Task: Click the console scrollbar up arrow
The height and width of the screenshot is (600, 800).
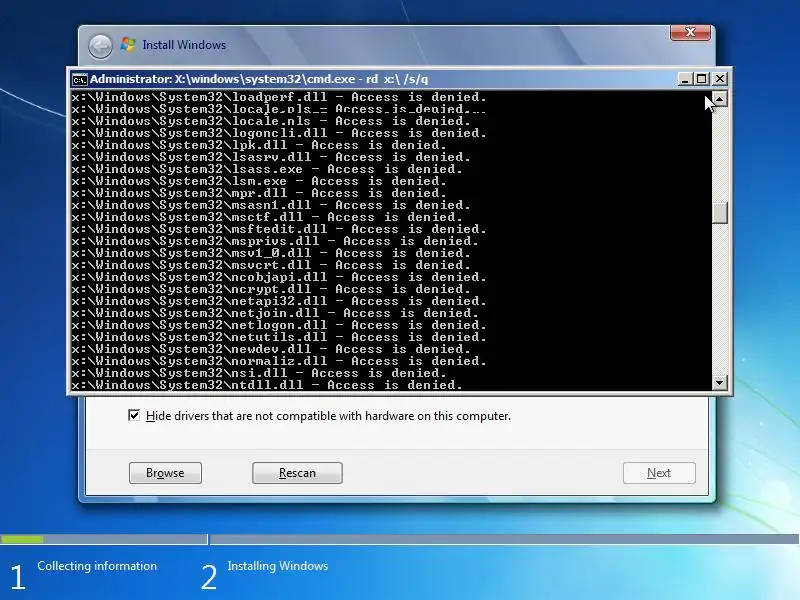Action: (x=719, y=98)
